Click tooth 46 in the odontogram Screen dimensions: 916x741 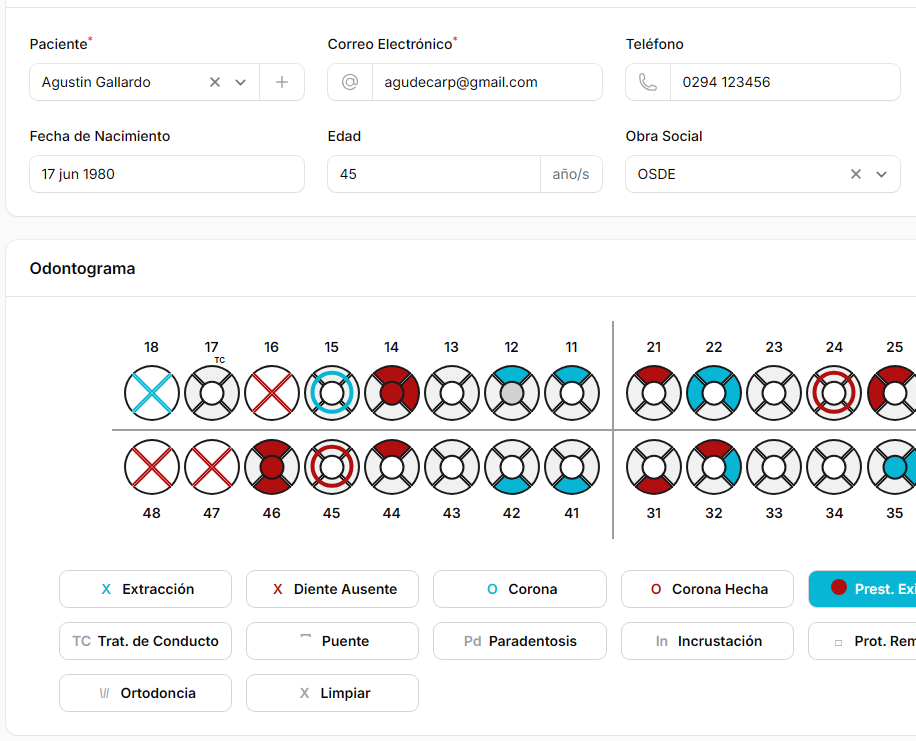272,467
